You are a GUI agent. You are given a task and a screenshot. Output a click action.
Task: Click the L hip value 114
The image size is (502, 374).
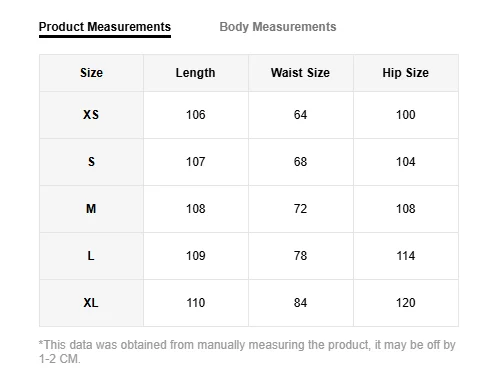pyautogui.click(x=406, y=256)
